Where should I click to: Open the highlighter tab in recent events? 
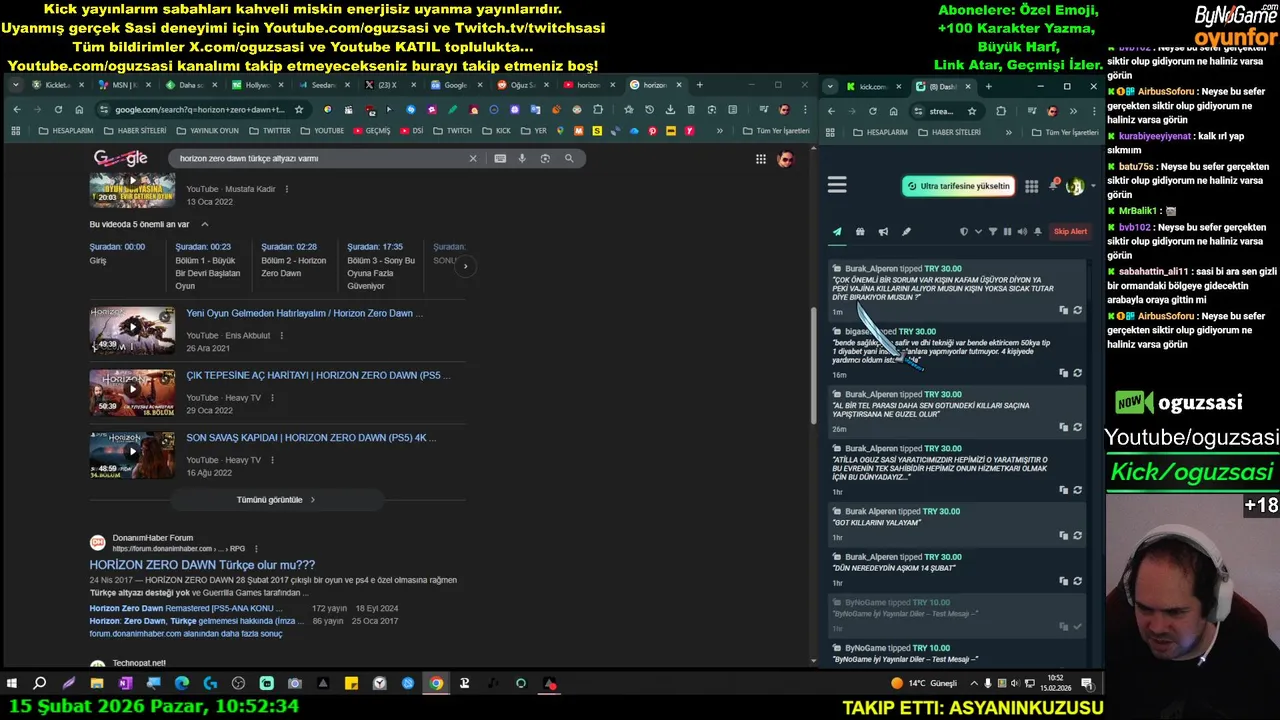click(906, 232)
